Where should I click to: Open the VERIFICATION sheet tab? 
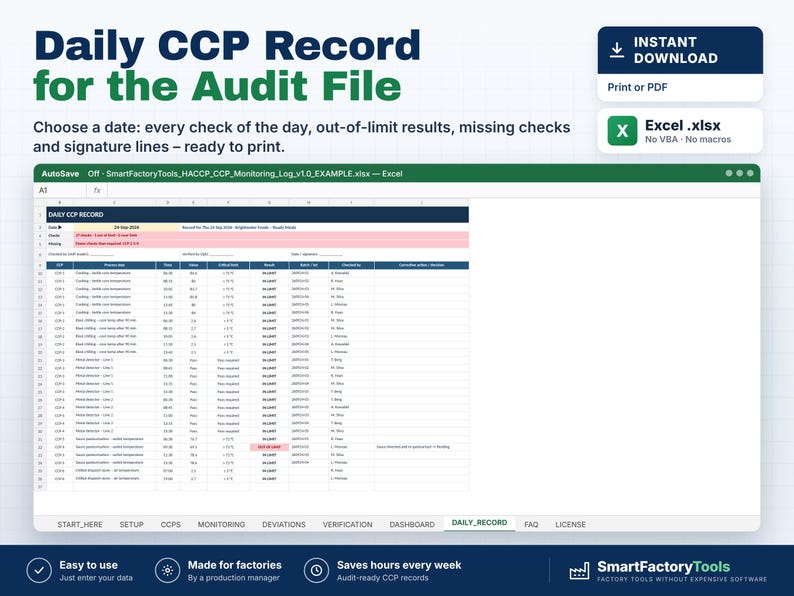click(x=347, y=525)
